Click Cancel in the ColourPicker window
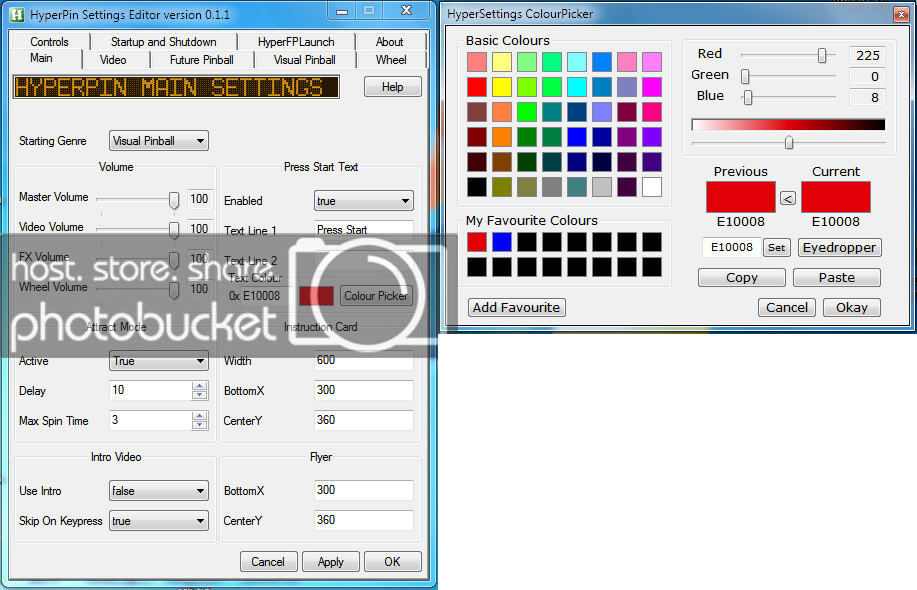The image size is (917, 590). pyautogui.click(x=787, y=307)
